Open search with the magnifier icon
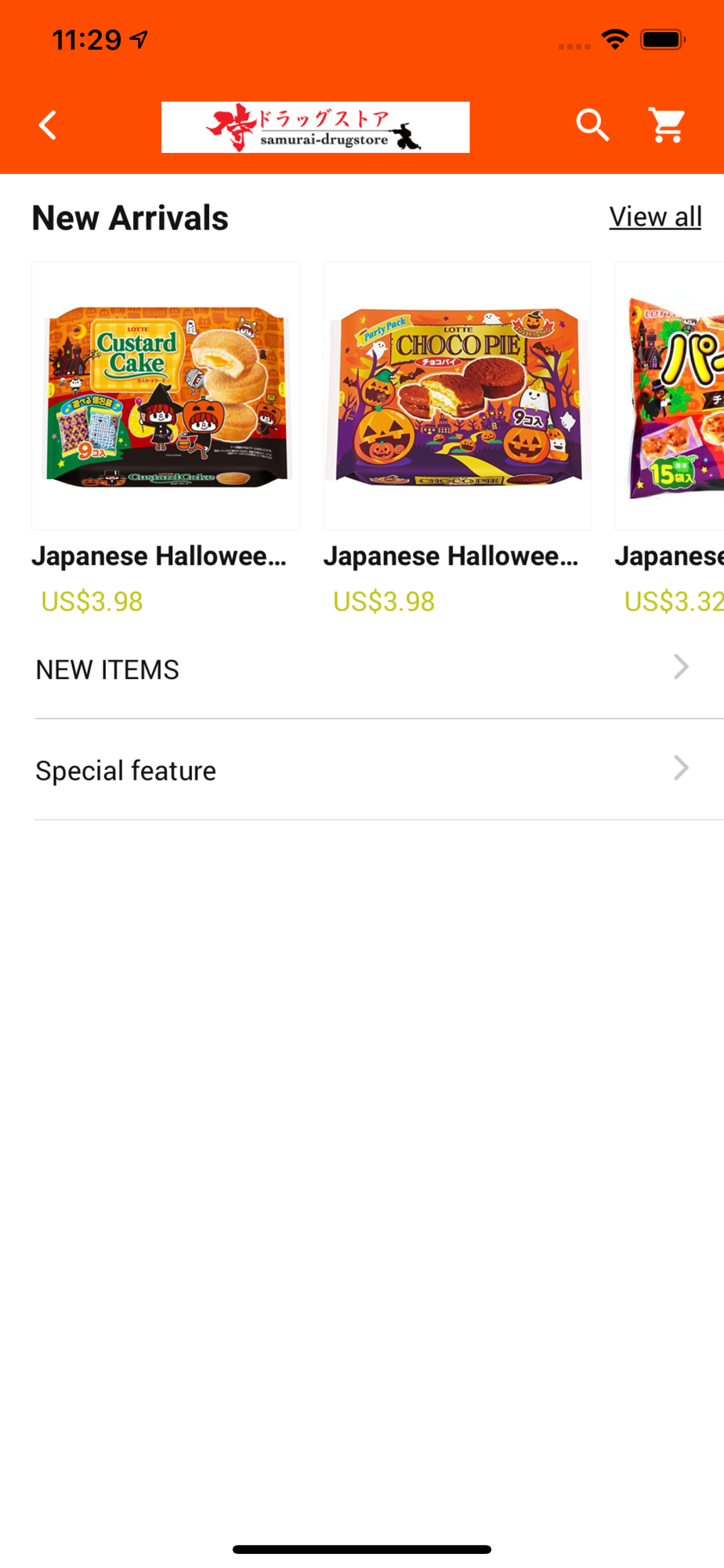Image resolution: width=724 pixels, height=1568 pixels. point(592,125)
